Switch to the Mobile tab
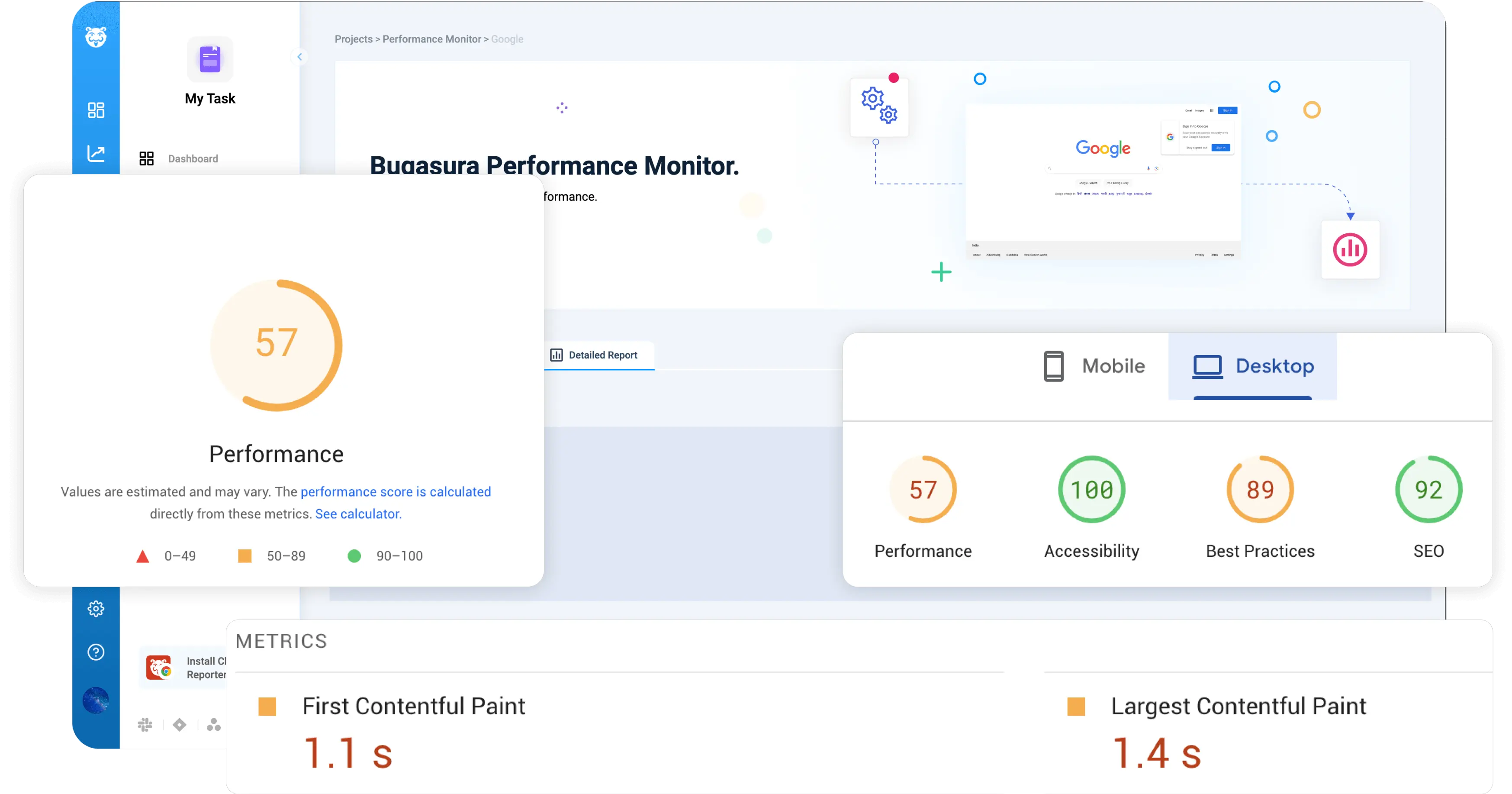Image resolution: width=1512 pixels, height=794 pixels. pos(1094,366)
